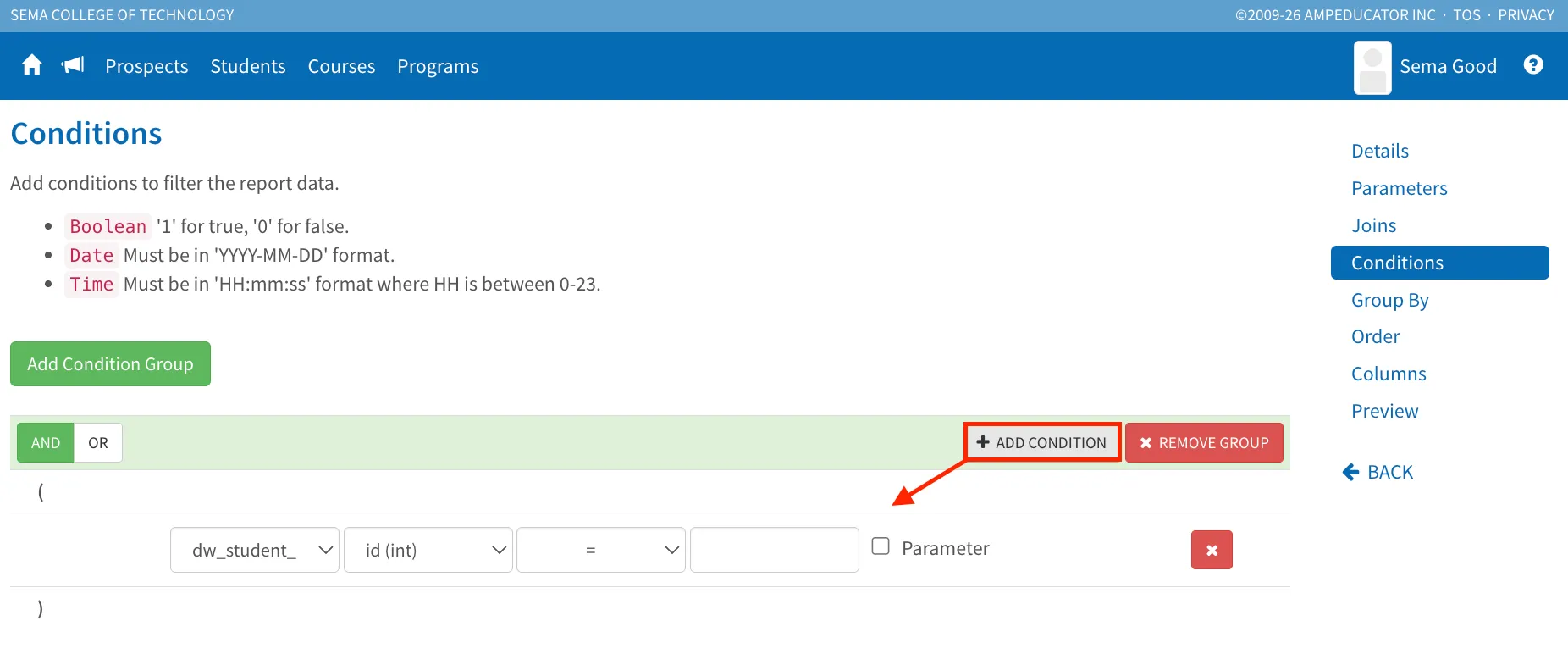
Task: Open the Details section
Action: (x=1380, y=151)
